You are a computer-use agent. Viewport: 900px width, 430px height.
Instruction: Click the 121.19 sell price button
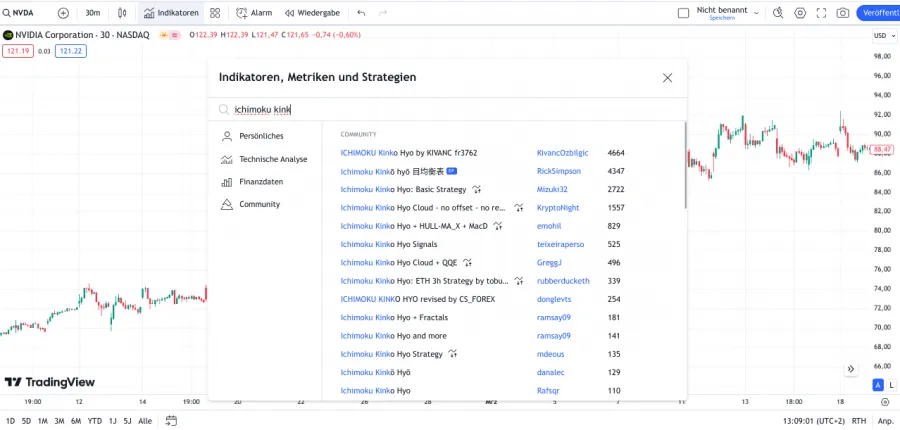pyautogui.click(x=18, y=51)
